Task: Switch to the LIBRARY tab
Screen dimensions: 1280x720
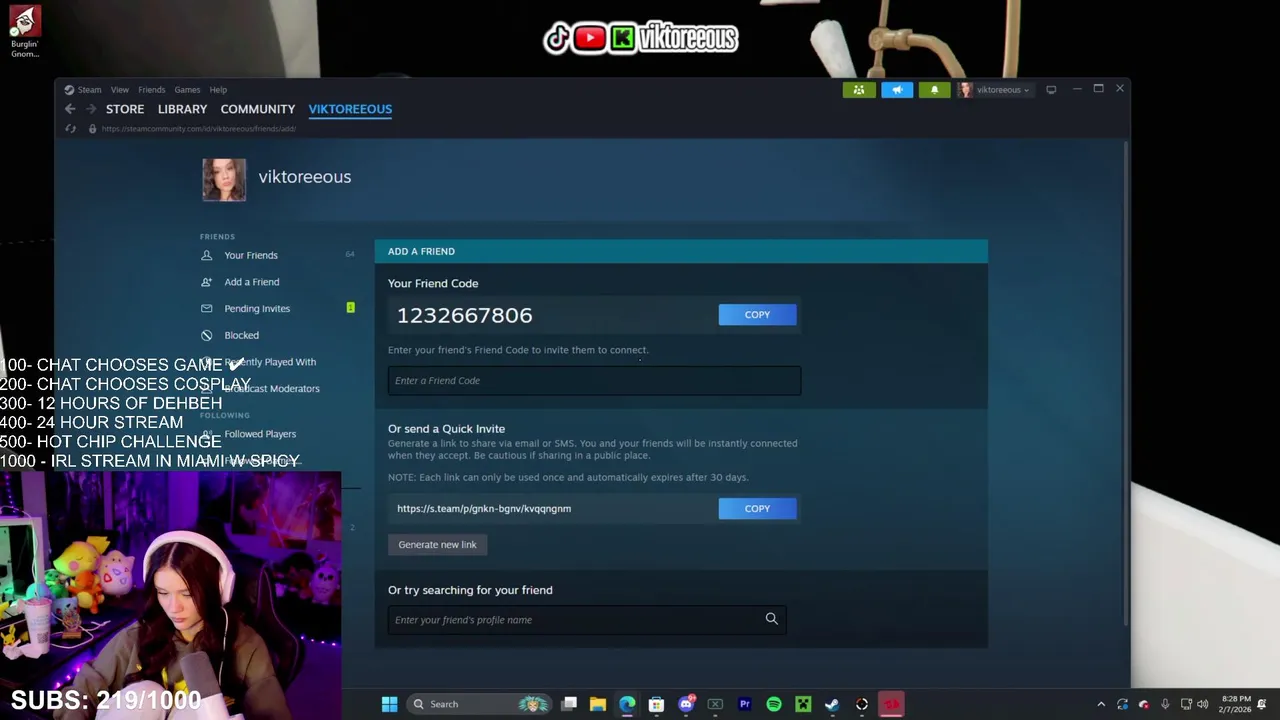Action: 182,109
